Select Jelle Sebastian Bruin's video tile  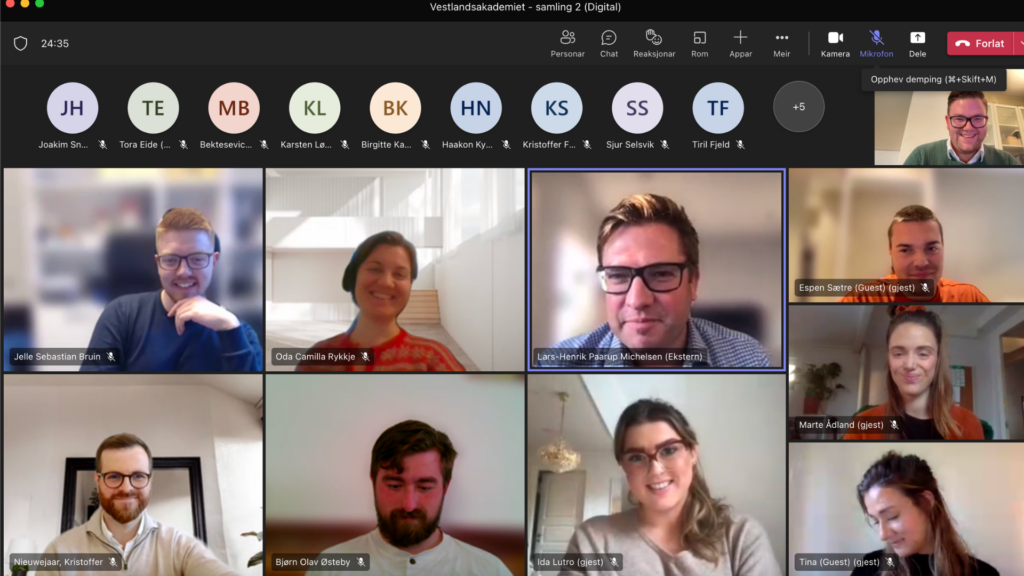(x=133, y=270)
